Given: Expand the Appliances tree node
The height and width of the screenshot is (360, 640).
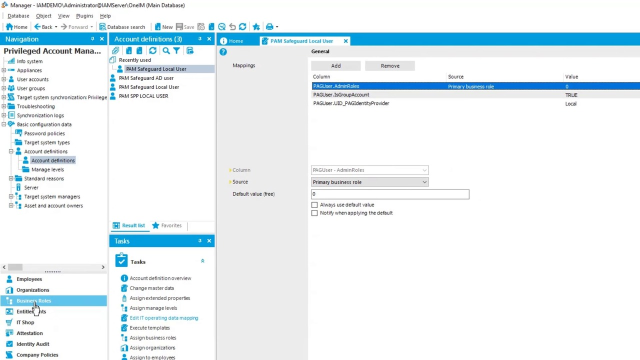Looking at the screenshot, I should [4, 70].
